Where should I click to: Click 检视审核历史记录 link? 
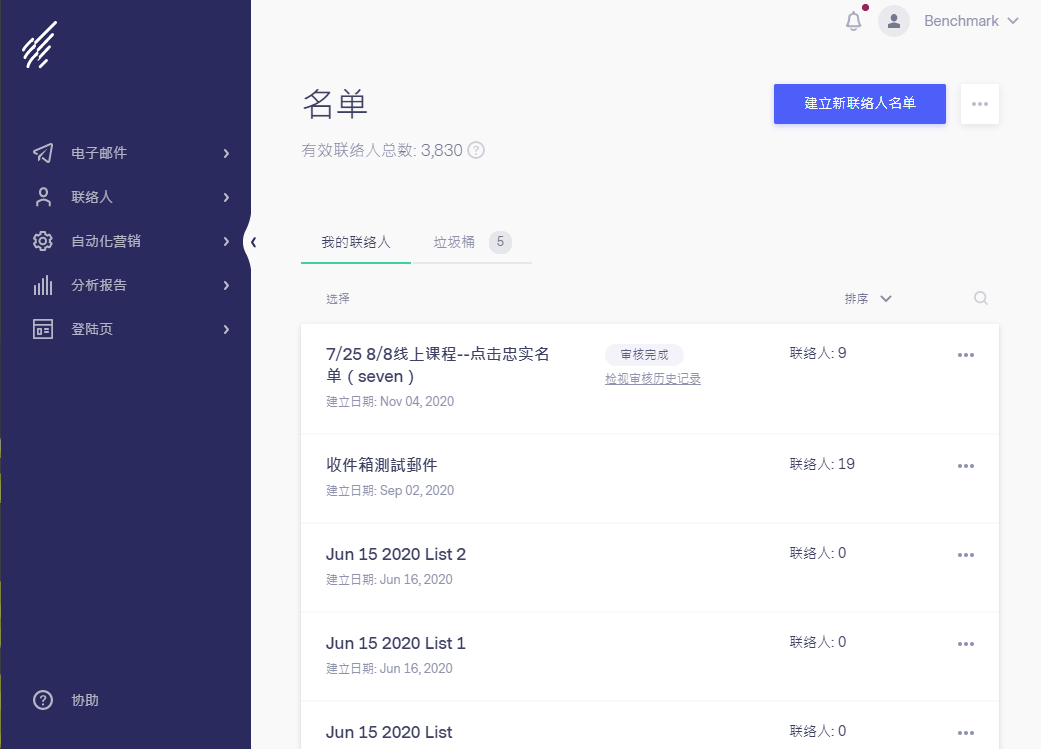[x=653, y=378]
